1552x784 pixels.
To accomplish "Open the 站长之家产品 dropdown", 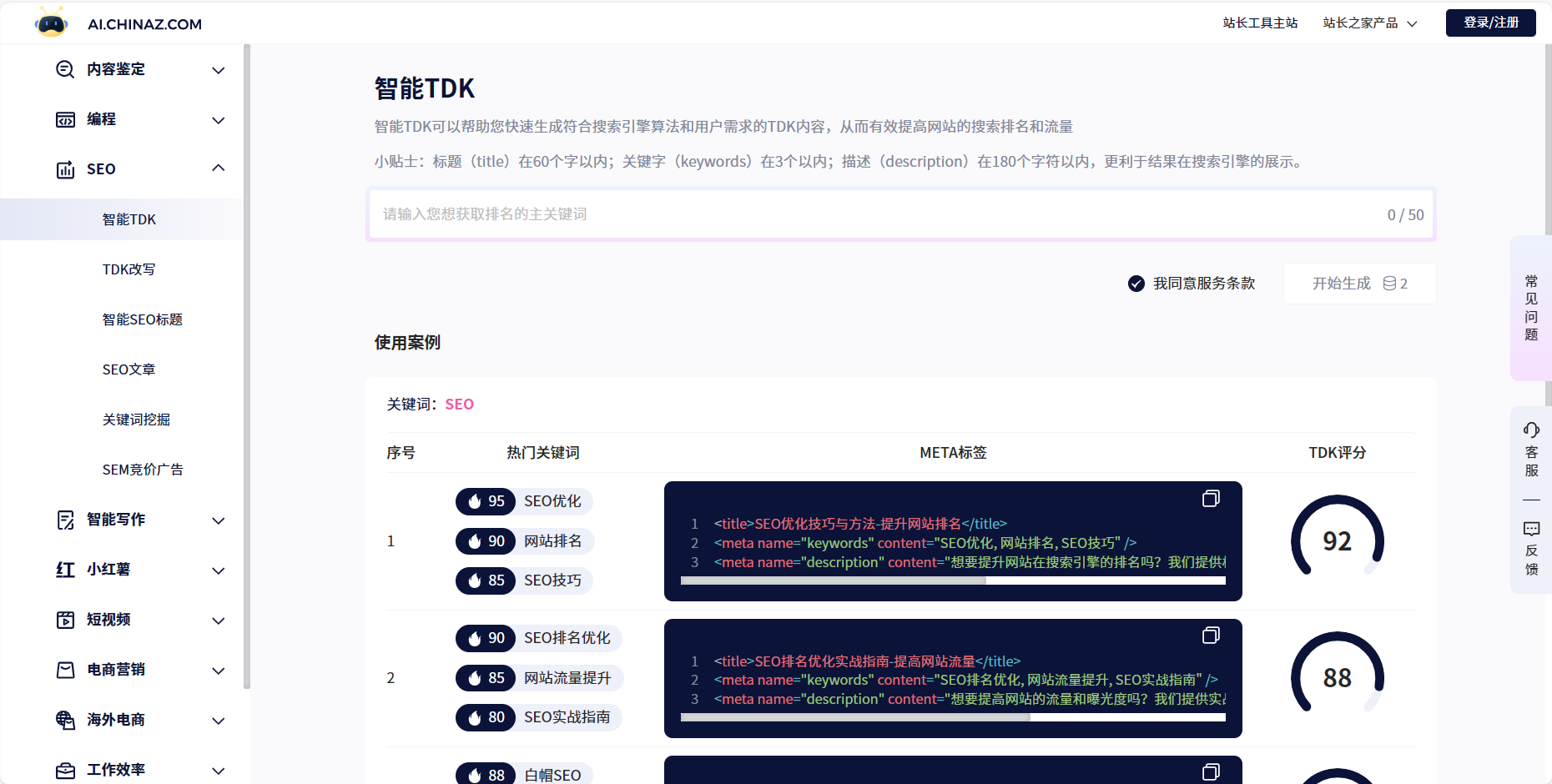I will pyautogui.click(x=1369, y=23).
